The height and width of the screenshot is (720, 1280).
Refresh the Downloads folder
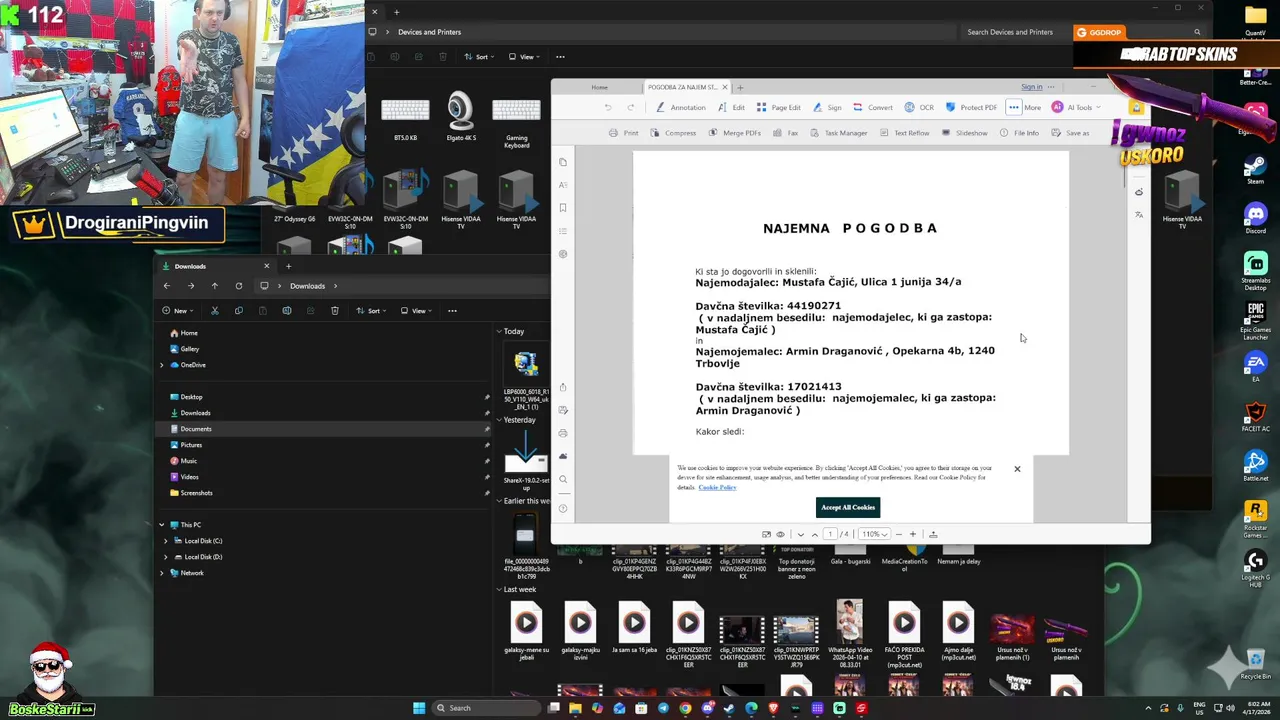238,286
